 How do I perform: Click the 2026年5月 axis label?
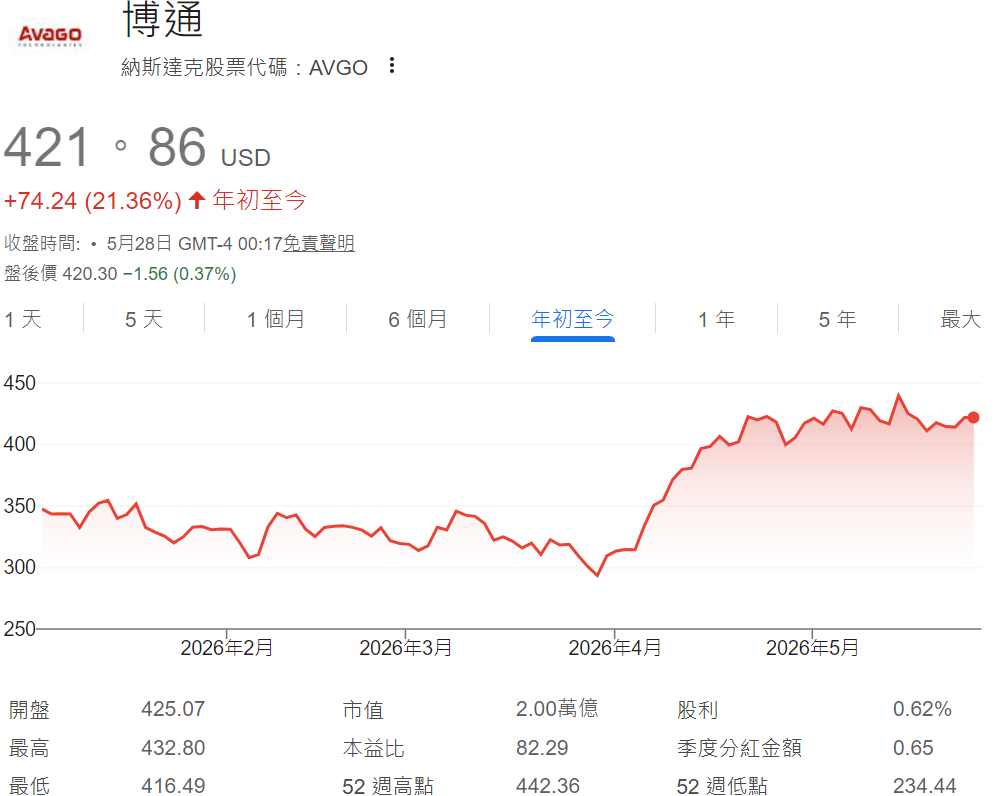pos(812,648)
